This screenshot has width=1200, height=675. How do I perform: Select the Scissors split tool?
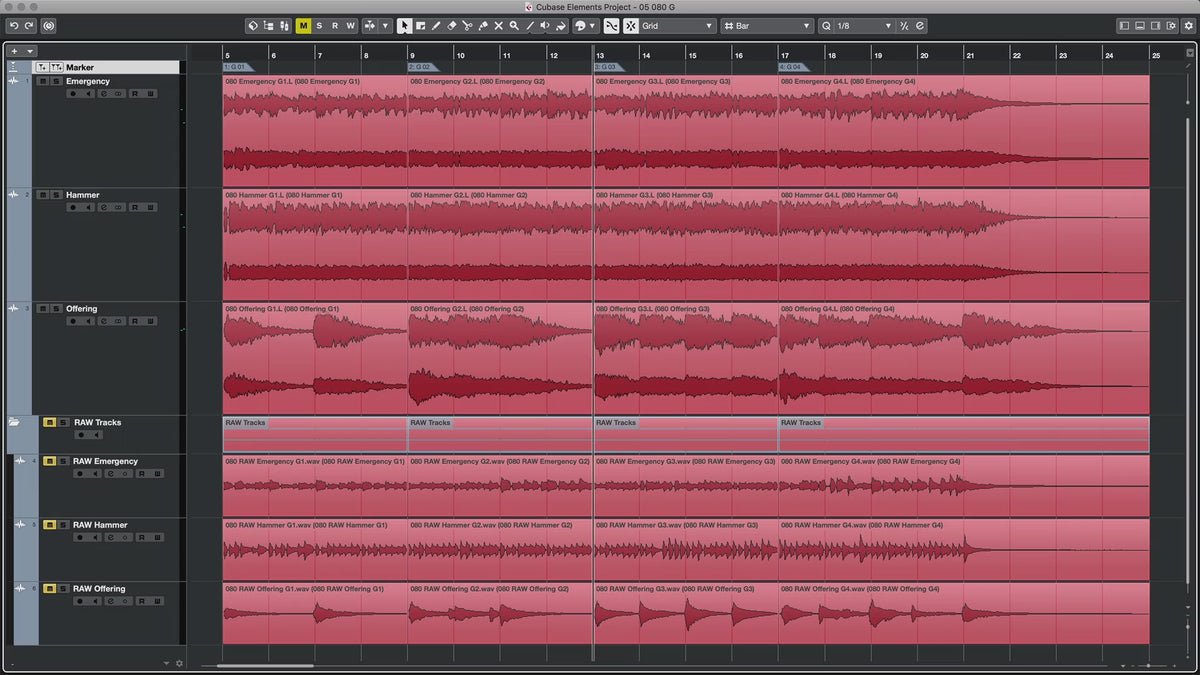(x=467, y=26)
